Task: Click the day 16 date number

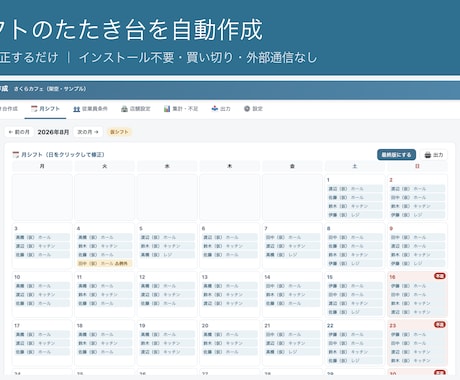Action: pos(392,277)
